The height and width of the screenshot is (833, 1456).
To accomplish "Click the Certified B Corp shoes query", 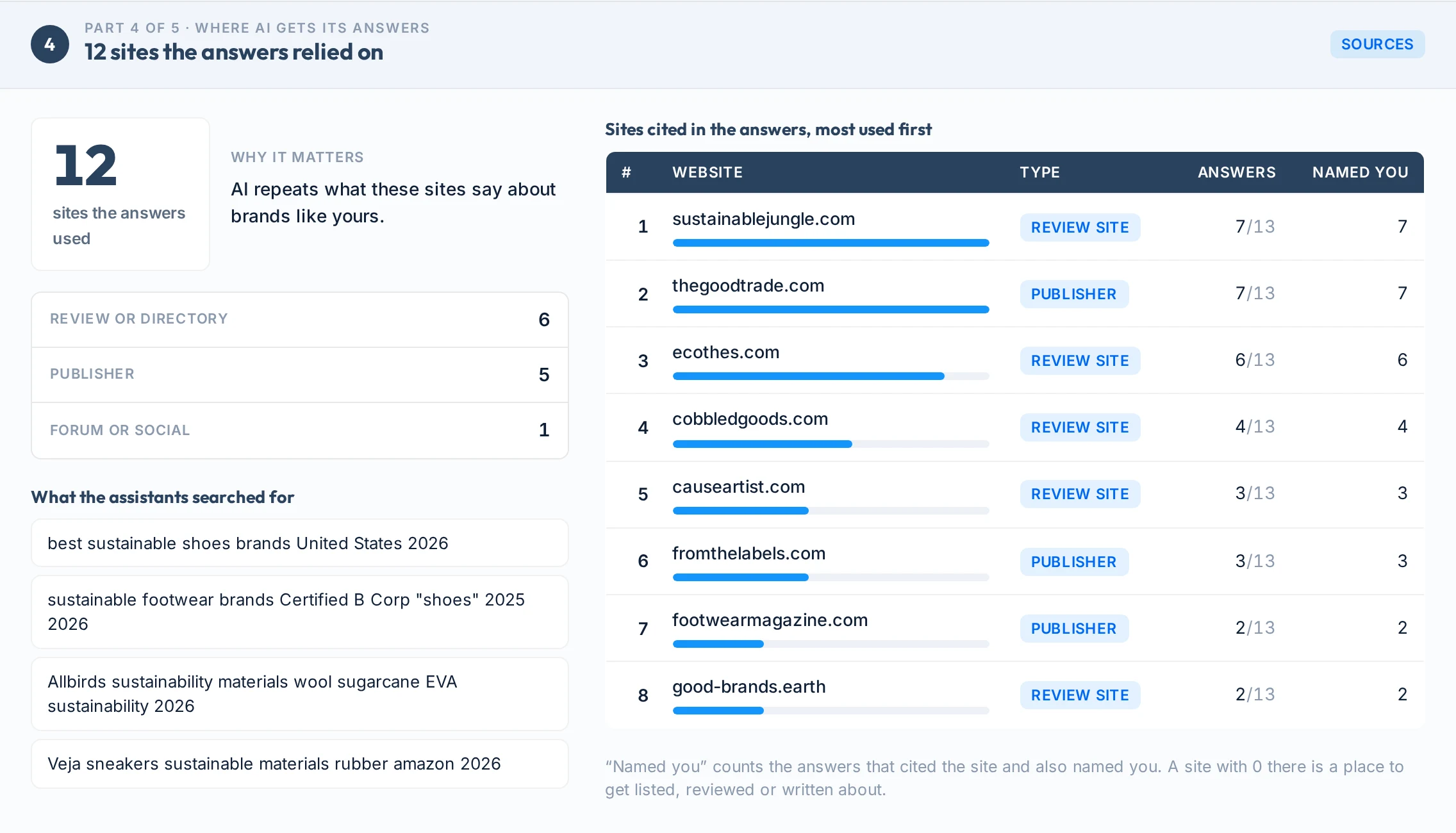I will [300, 612].
